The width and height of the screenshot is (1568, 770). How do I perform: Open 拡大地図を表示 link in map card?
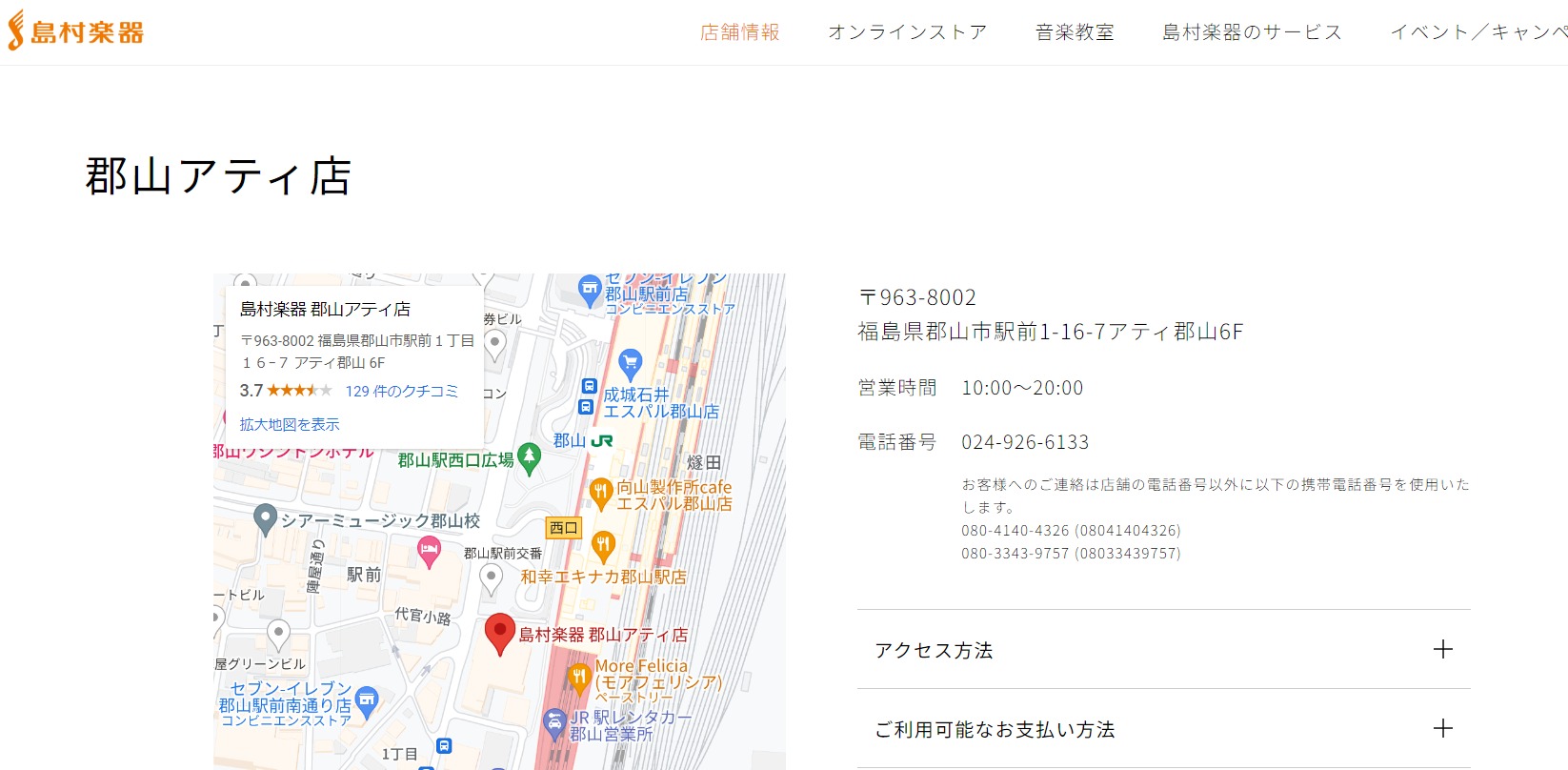(x=290, y=424)
